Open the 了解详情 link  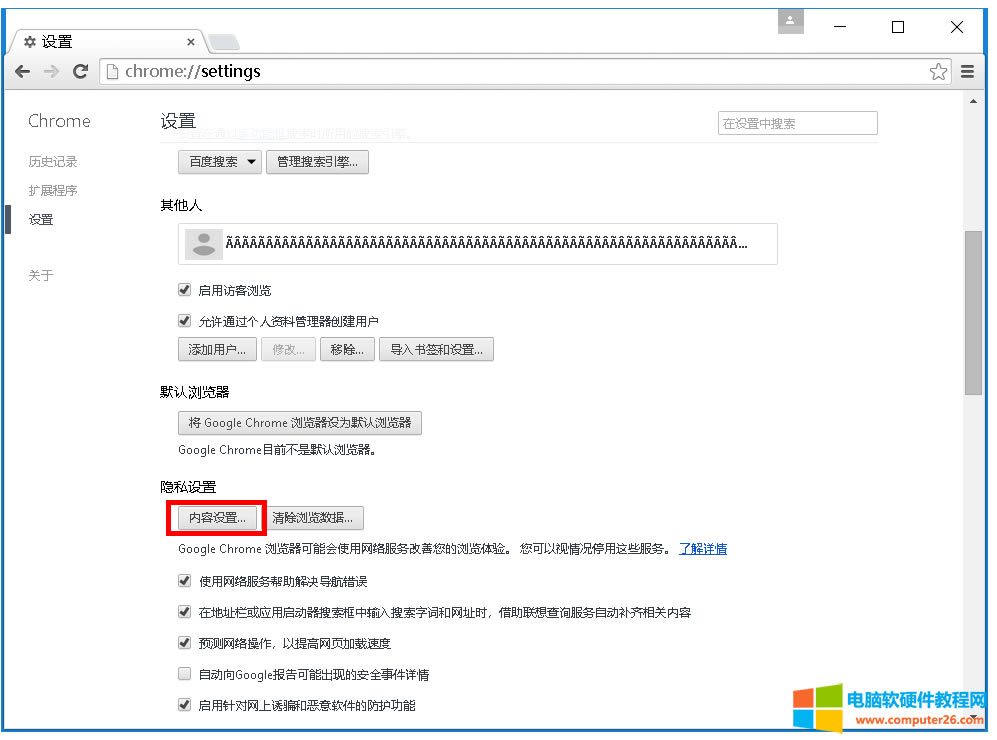pos(703,548)
